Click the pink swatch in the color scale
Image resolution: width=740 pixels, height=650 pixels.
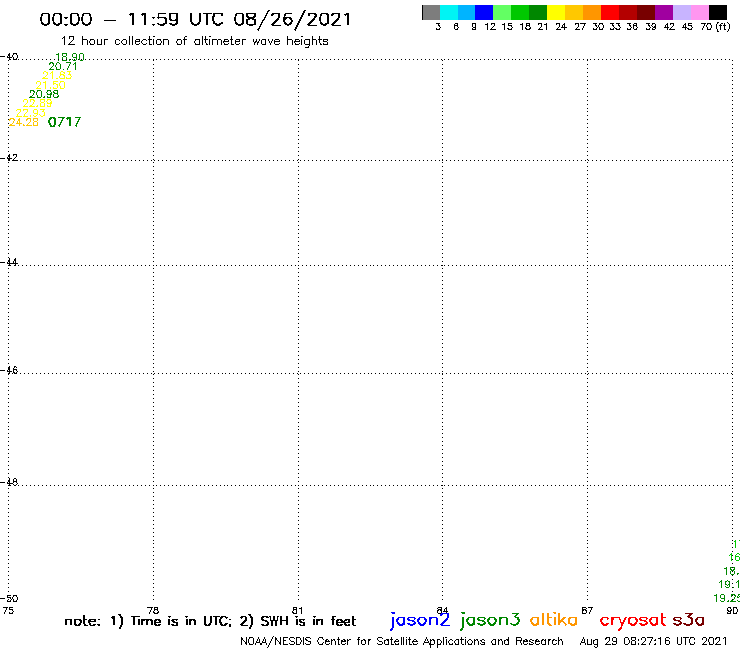(x=700, y=12)
